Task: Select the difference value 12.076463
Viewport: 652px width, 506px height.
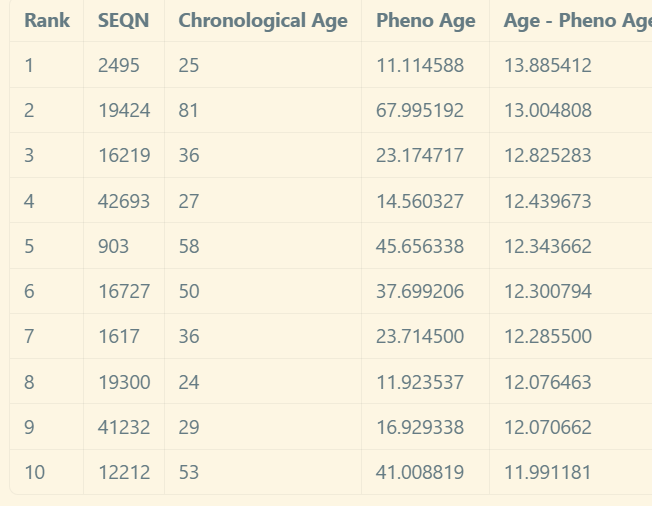Action: coord(548,382)
